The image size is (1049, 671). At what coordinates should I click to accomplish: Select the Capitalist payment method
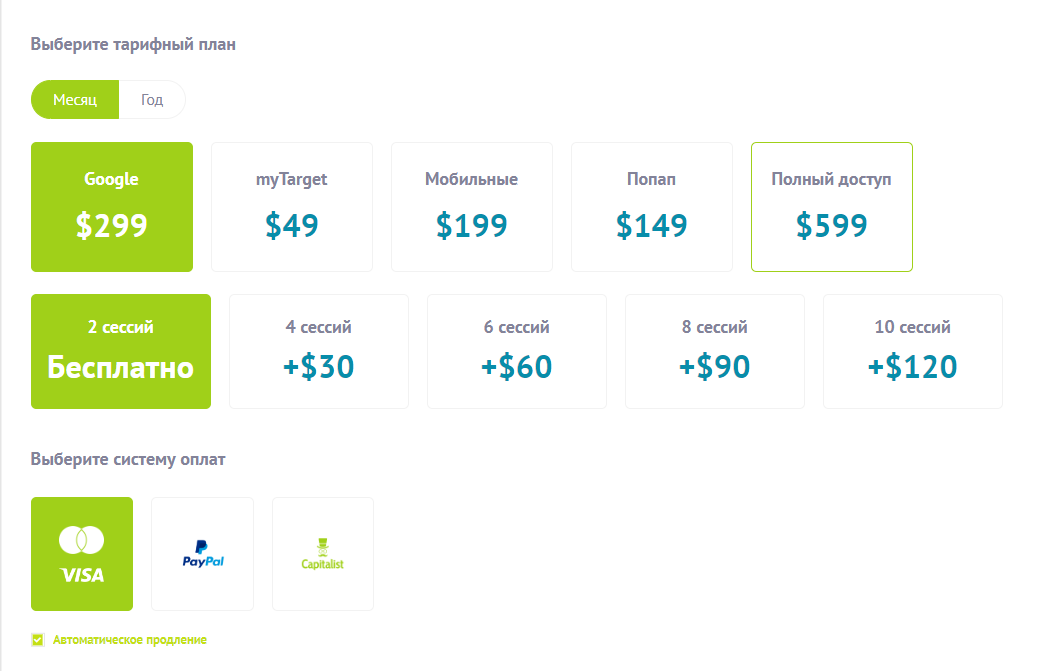coord(323,553)
